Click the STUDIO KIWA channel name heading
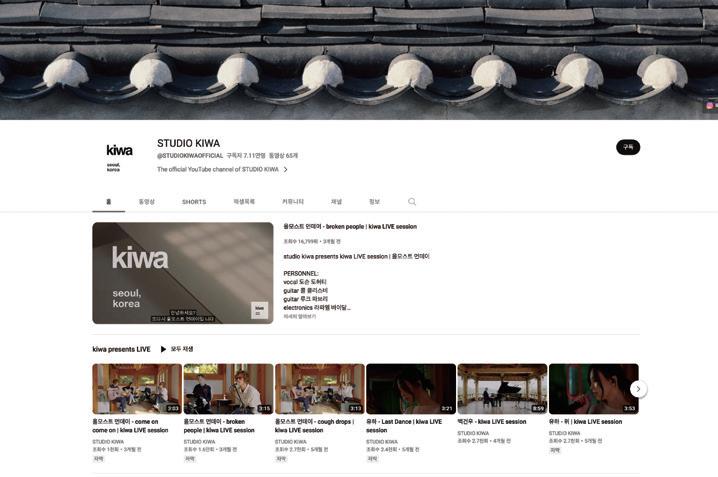The width and height of the screenshot is (718, 477). point(188,143)
